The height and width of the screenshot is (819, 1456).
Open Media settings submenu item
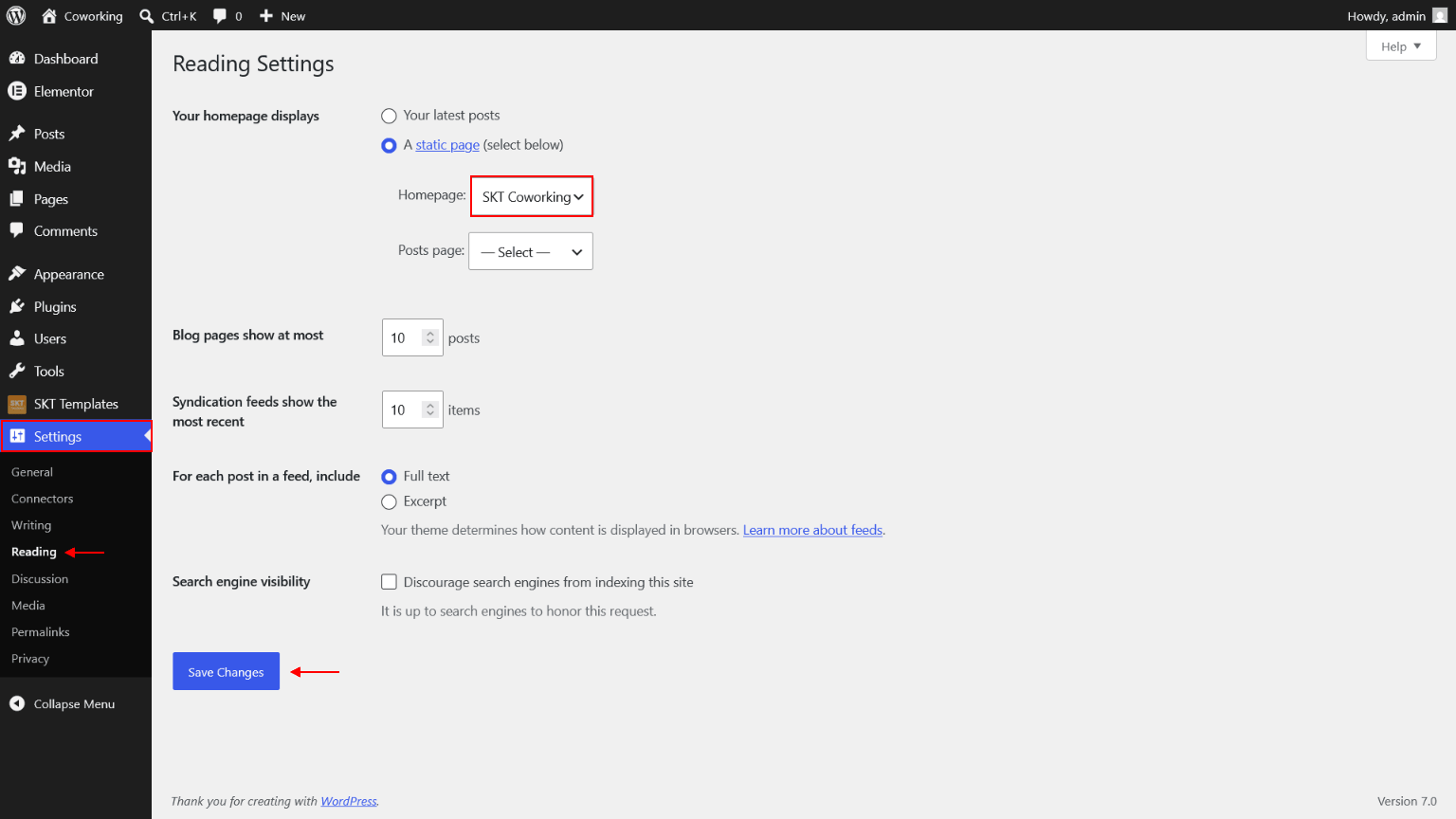(28, 606)
